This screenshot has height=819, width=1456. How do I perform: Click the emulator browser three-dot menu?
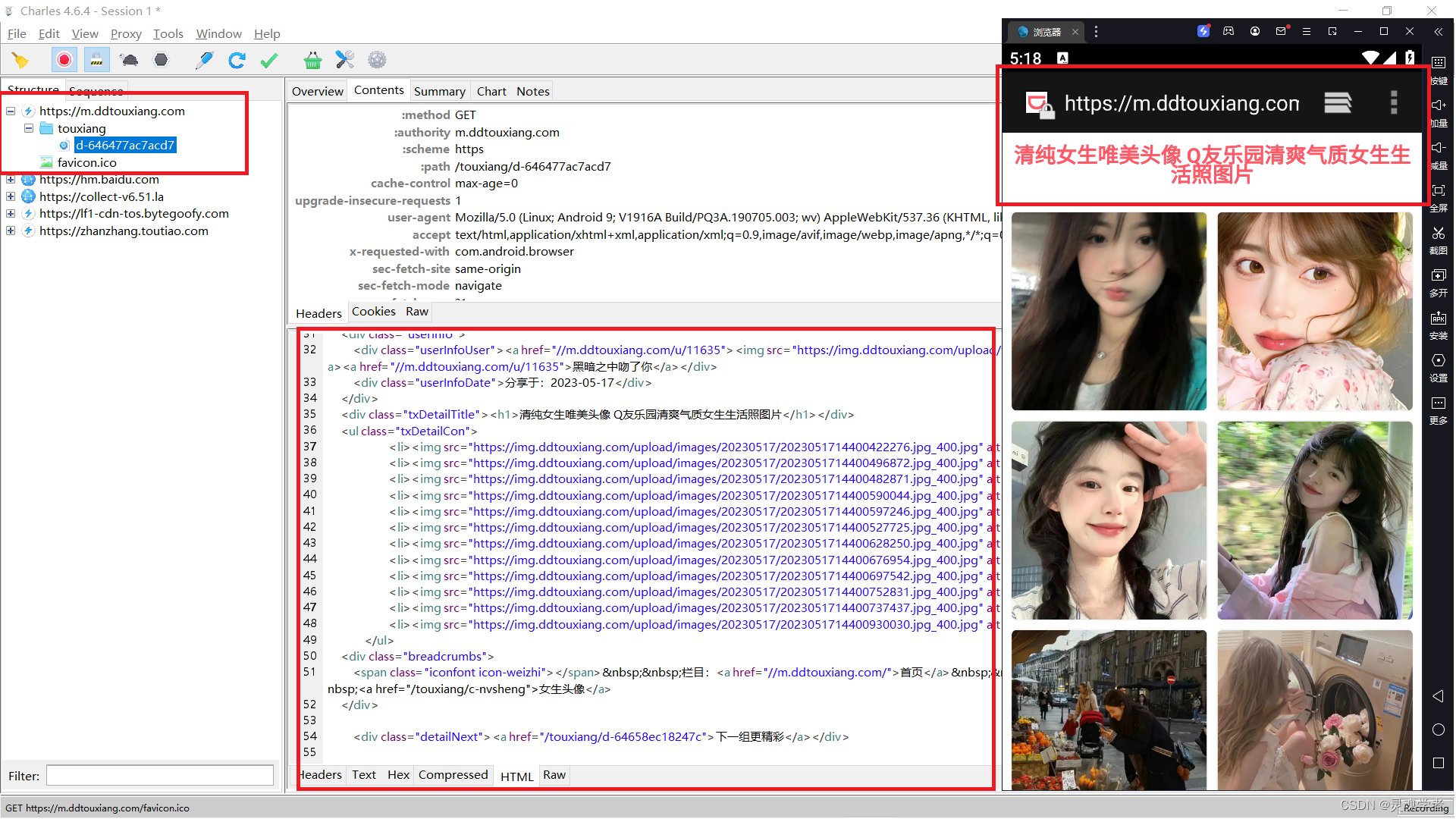coord(1393,102)
